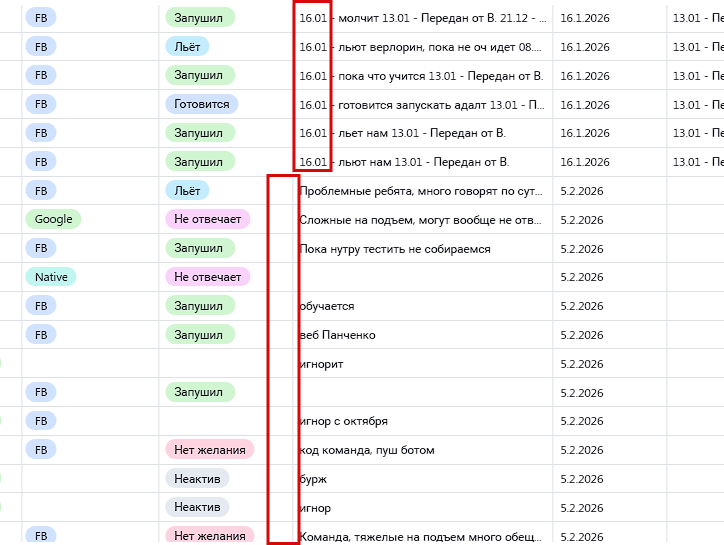Select Не отвечает status in Native row
The height and width of the screenshot is (545, 724).
(x=207, y=277)
